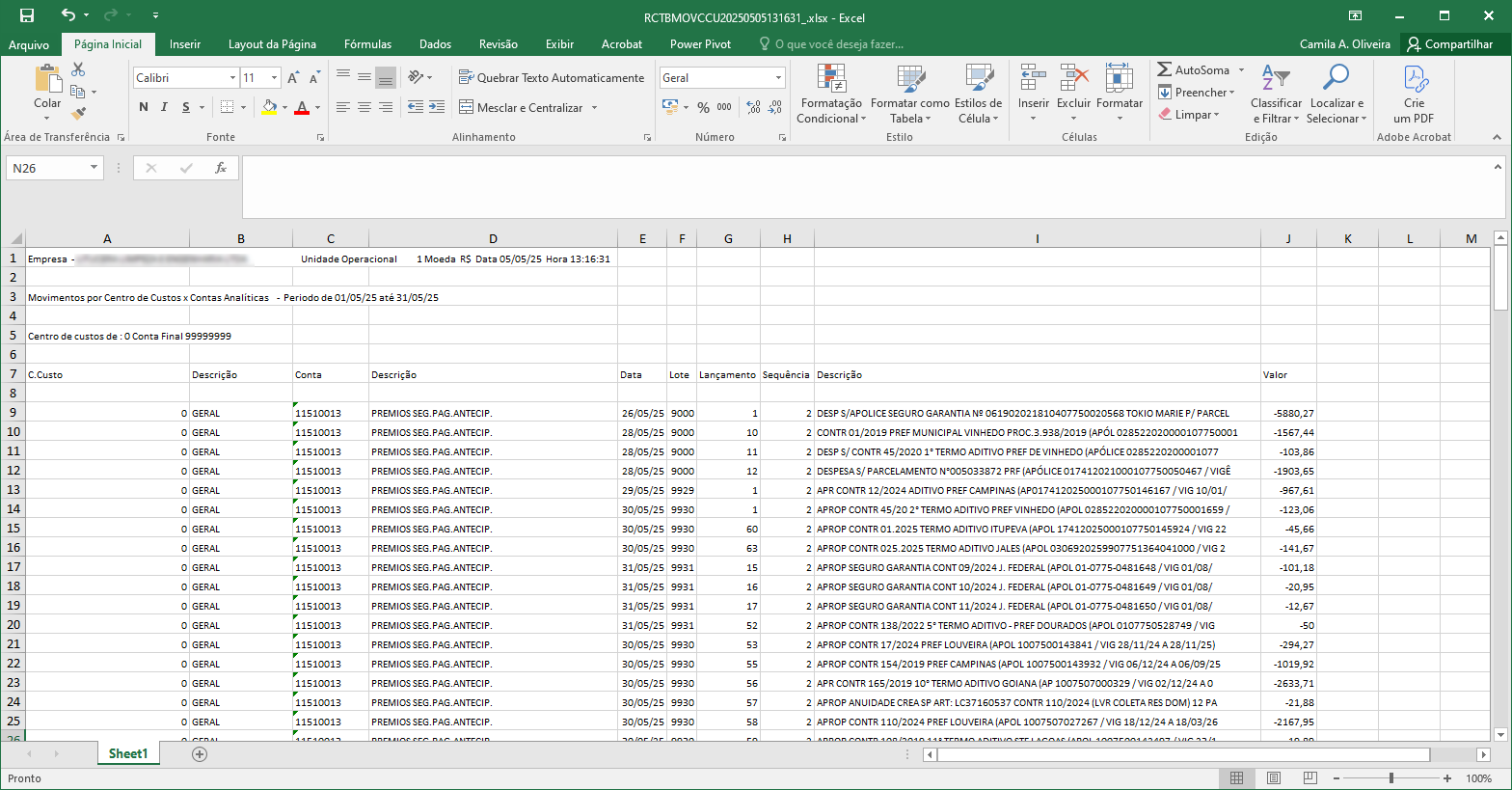Viewport: 1512px width, 790px height.
Task: Align text to the bottom
Action: [x=386, y=77]
